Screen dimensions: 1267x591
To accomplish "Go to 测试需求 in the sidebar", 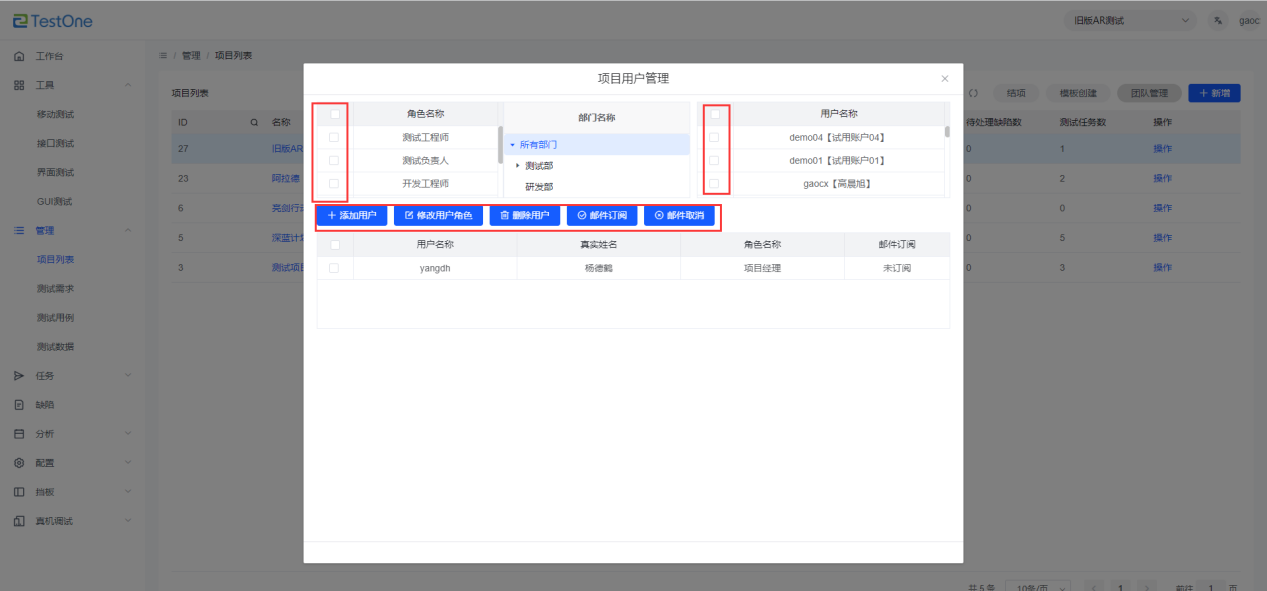I will pyautogui.click(x=55, y=289).
